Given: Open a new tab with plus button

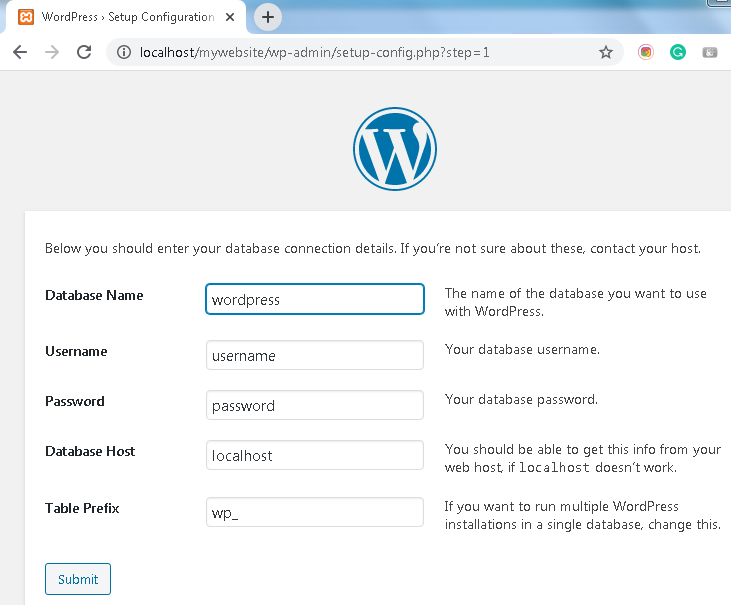Looking at the screenshot, I should click(268, 17).
